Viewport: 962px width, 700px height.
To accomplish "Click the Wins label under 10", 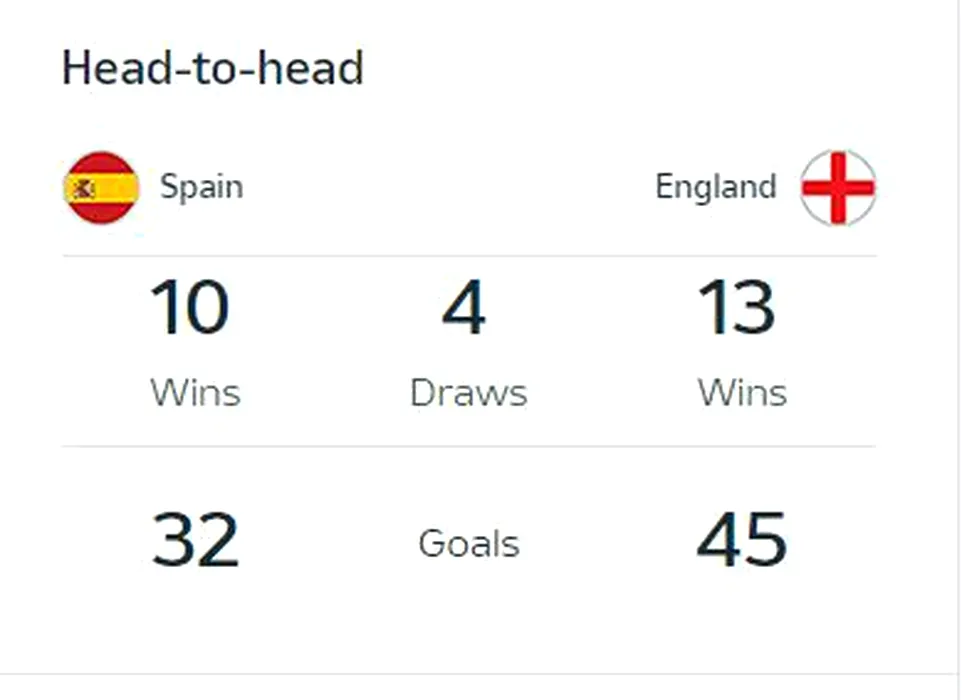I will point(195,393).
